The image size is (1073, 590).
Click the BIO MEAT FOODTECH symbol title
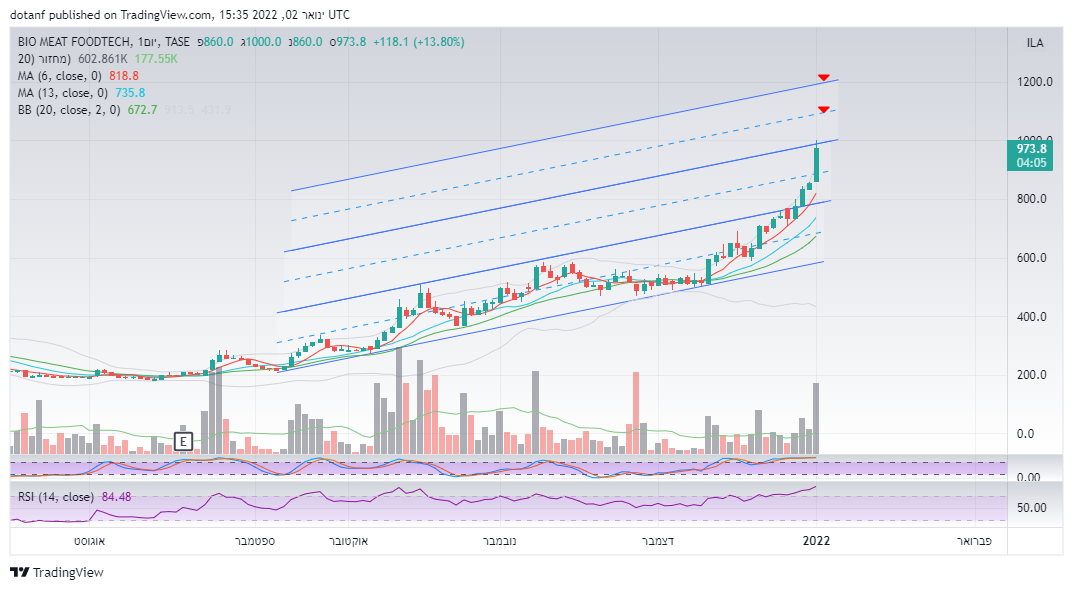point(74,42)
